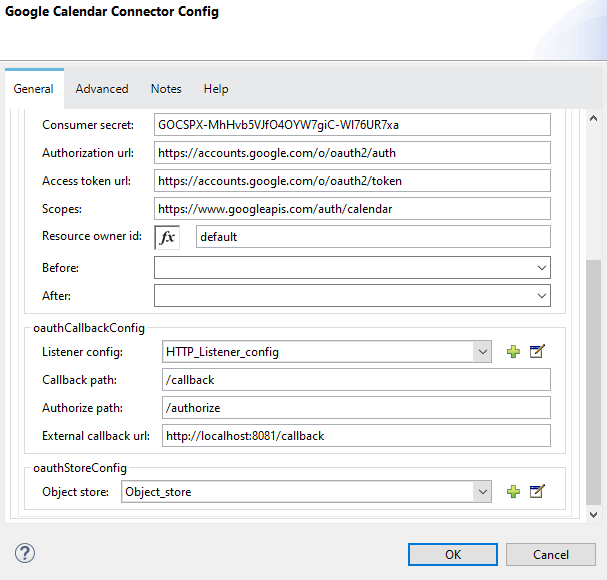Click the 'Object store:' label
The width and height of the screenshot is (607, 580).
[75, 492]
